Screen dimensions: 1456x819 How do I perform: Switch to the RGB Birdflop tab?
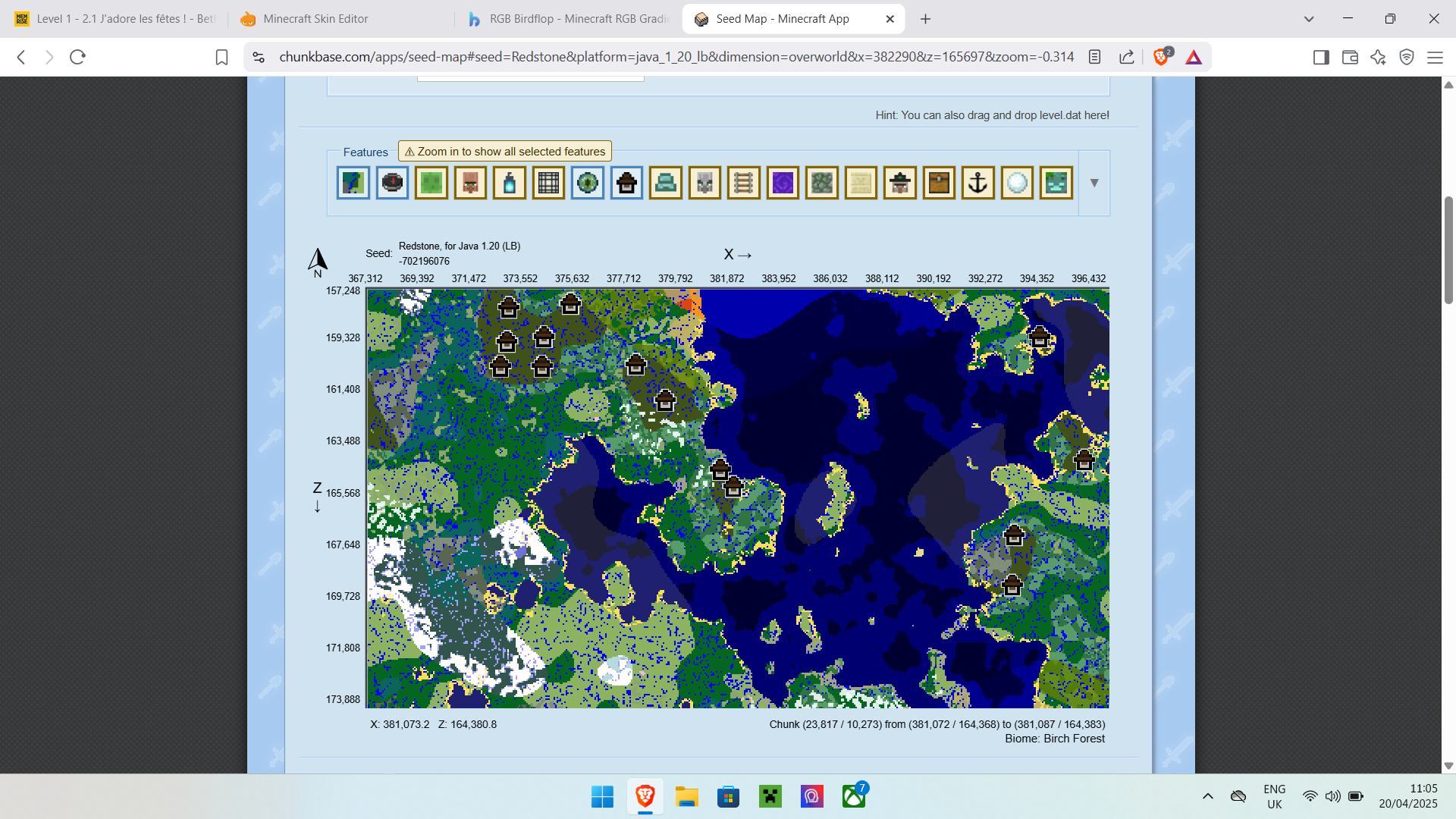569,19
